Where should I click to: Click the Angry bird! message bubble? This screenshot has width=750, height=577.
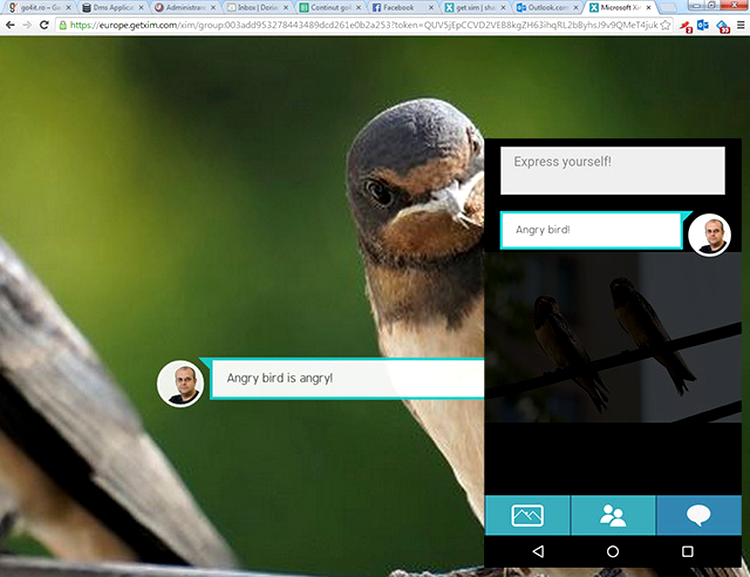coord(591,230)
